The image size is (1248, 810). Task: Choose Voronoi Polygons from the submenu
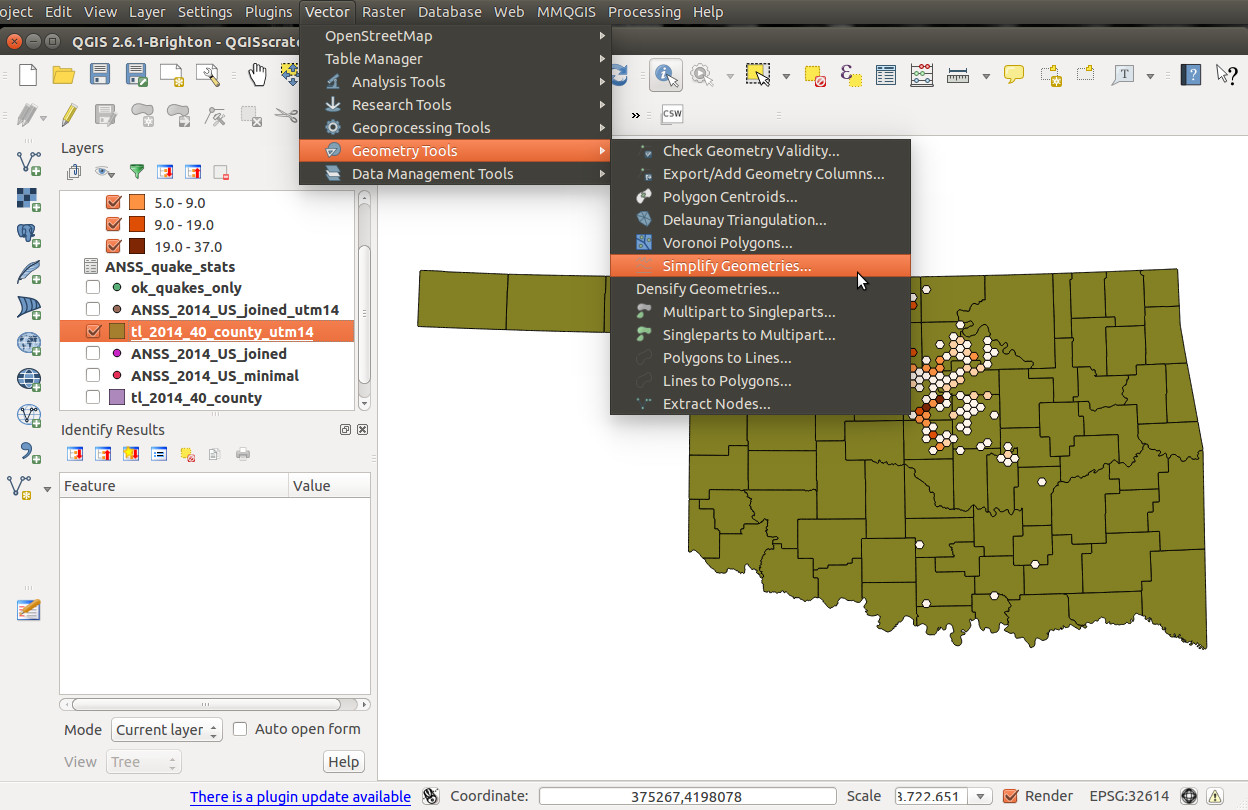click(x=760, y=243)
